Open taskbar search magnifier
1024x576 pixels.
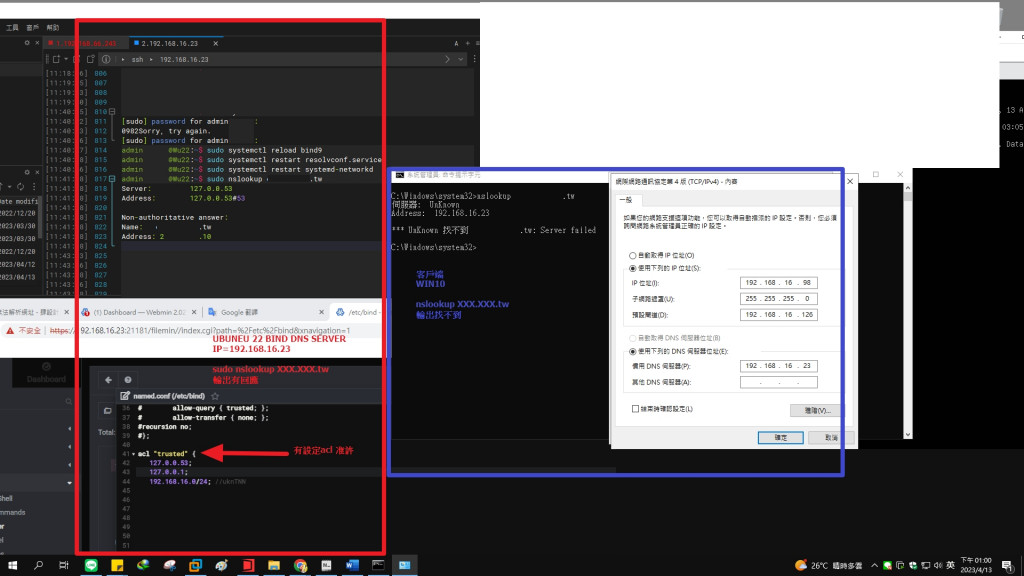39,565
